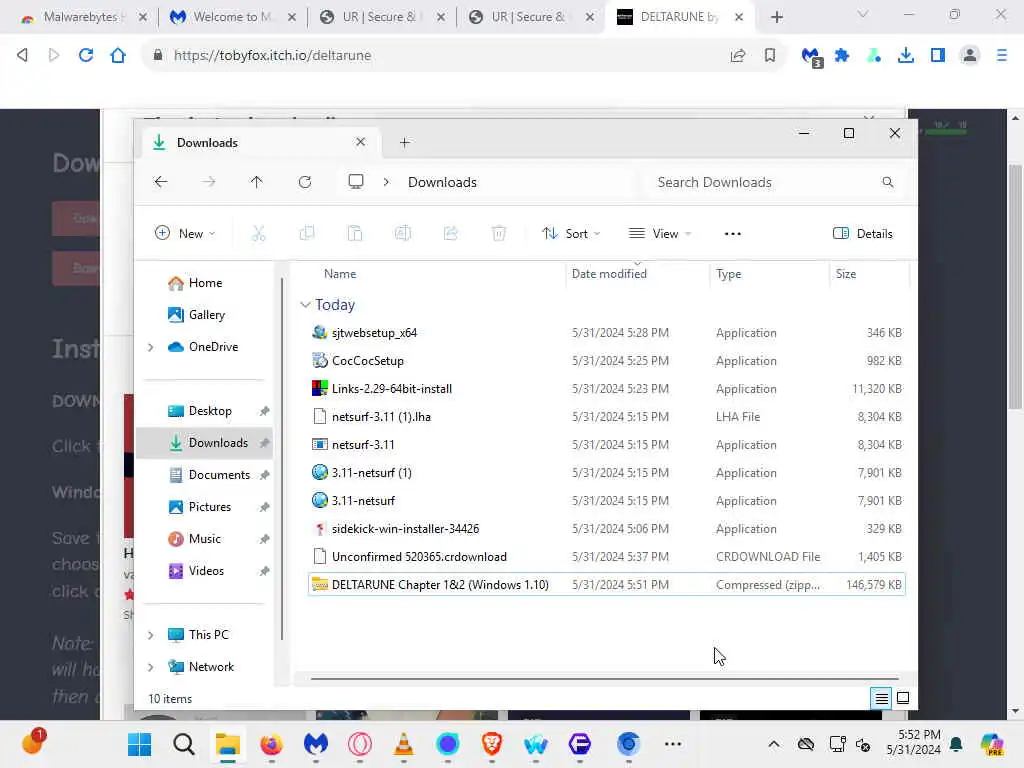The height and width of the screenshot is (768, 1024).
Task: Click the search magnifier in Explorer
Action: point(888,182)
